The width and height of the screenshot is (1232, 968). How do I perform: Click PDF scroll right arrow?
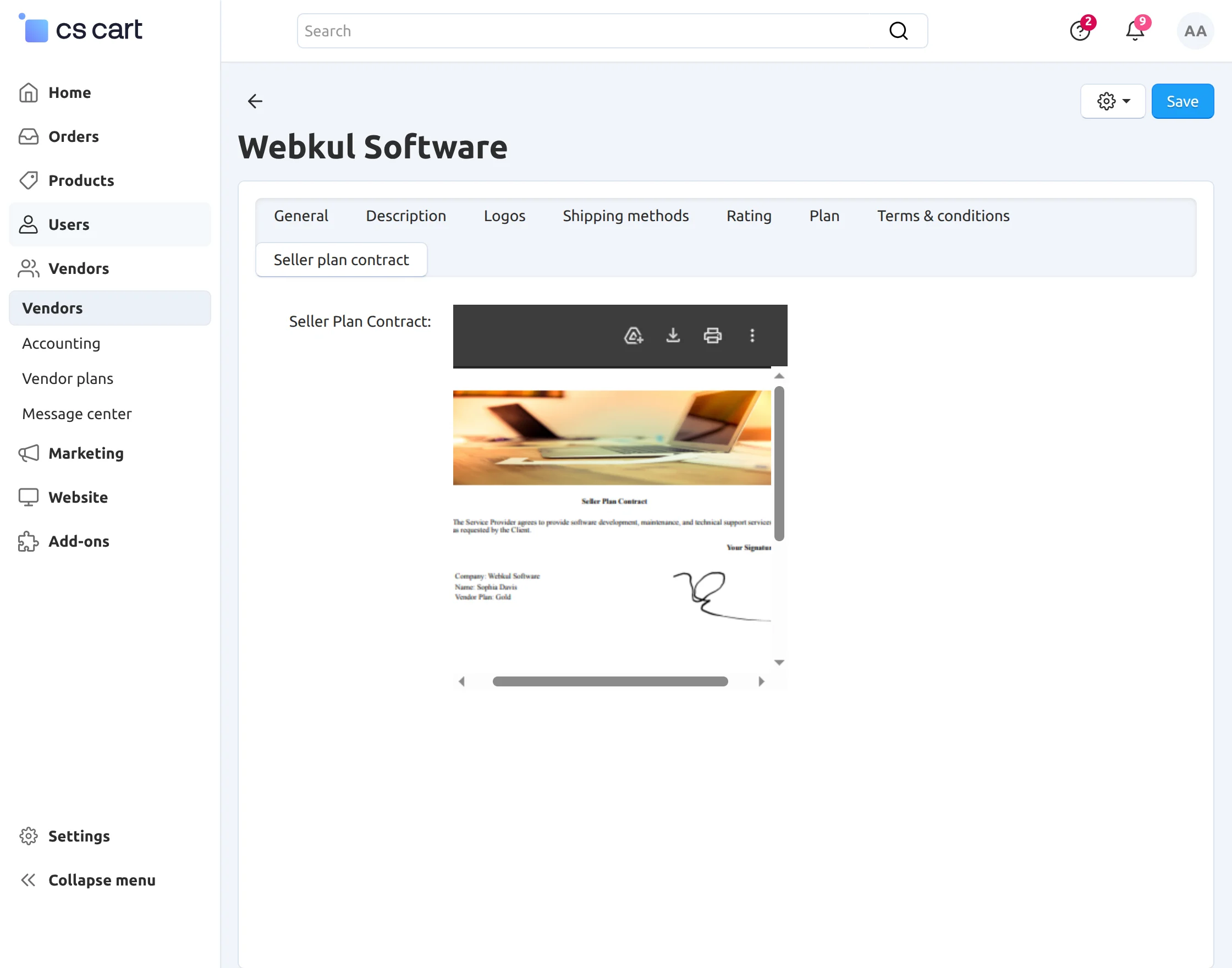[761, 681]
